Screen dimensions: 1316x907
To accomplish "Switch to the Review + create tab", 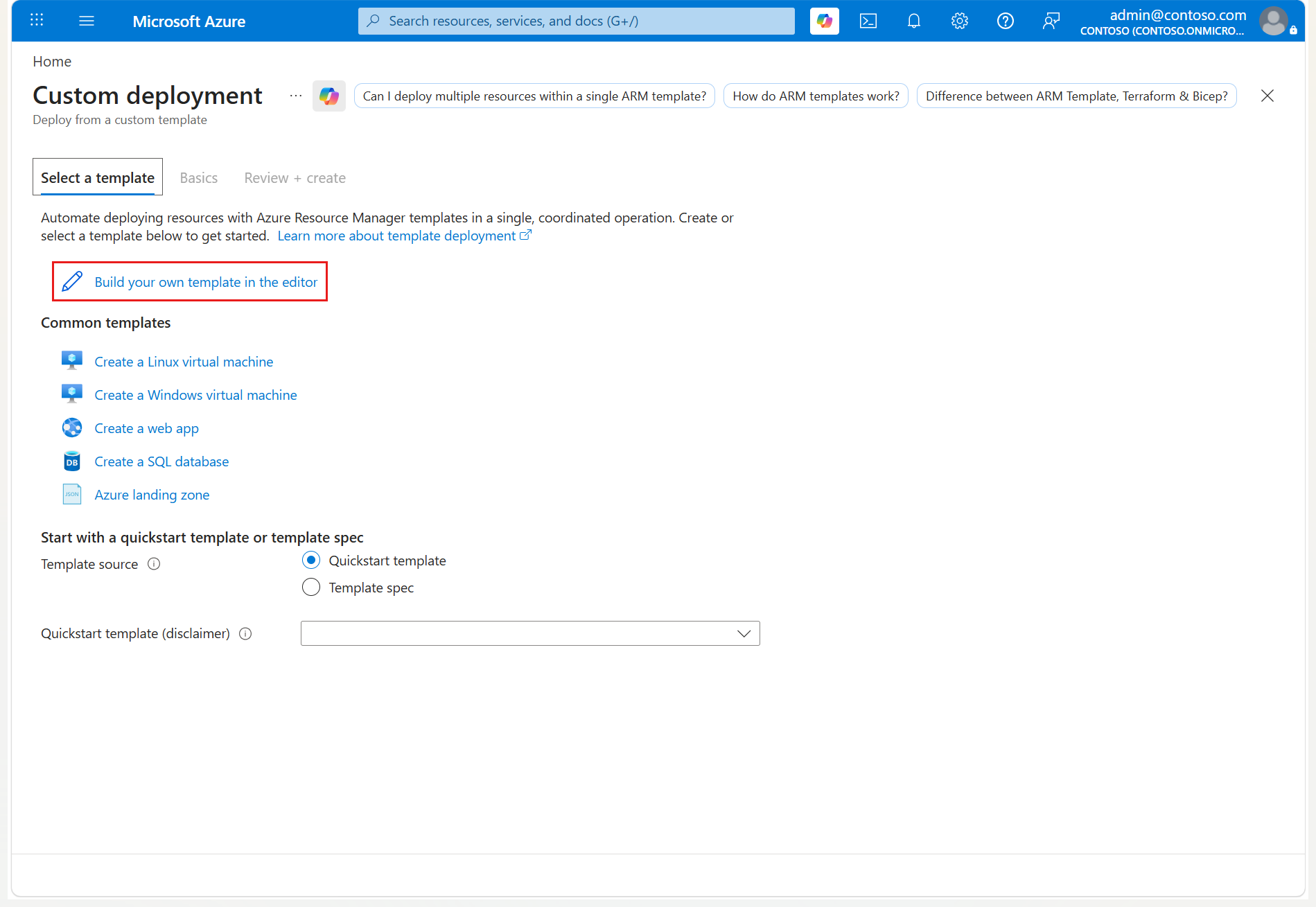I will 295,178.
